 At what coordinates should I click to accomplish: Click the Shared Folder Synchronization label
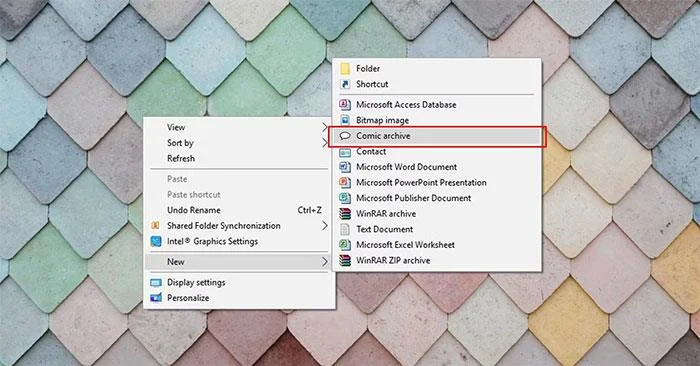coord(224,226)
